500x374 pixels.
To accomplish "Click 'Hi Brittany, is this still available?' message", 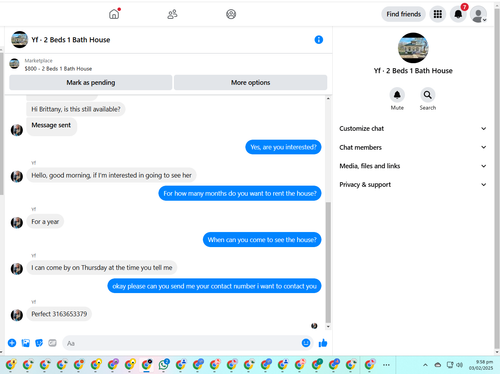I will [x=76, y=109].
